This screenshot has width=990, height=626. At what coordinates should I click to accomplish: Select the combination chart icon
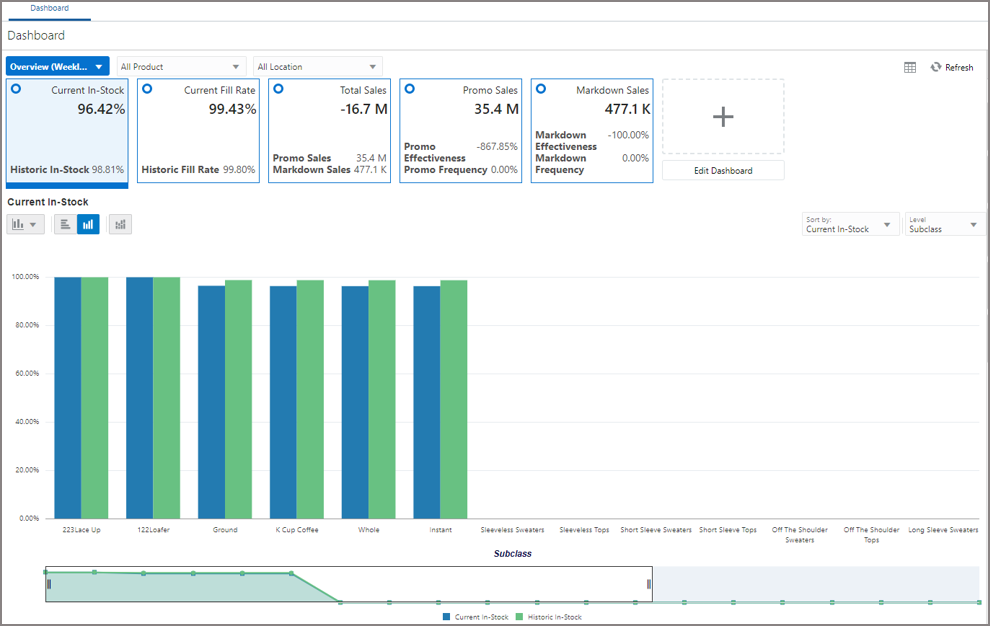click(119, 224)
